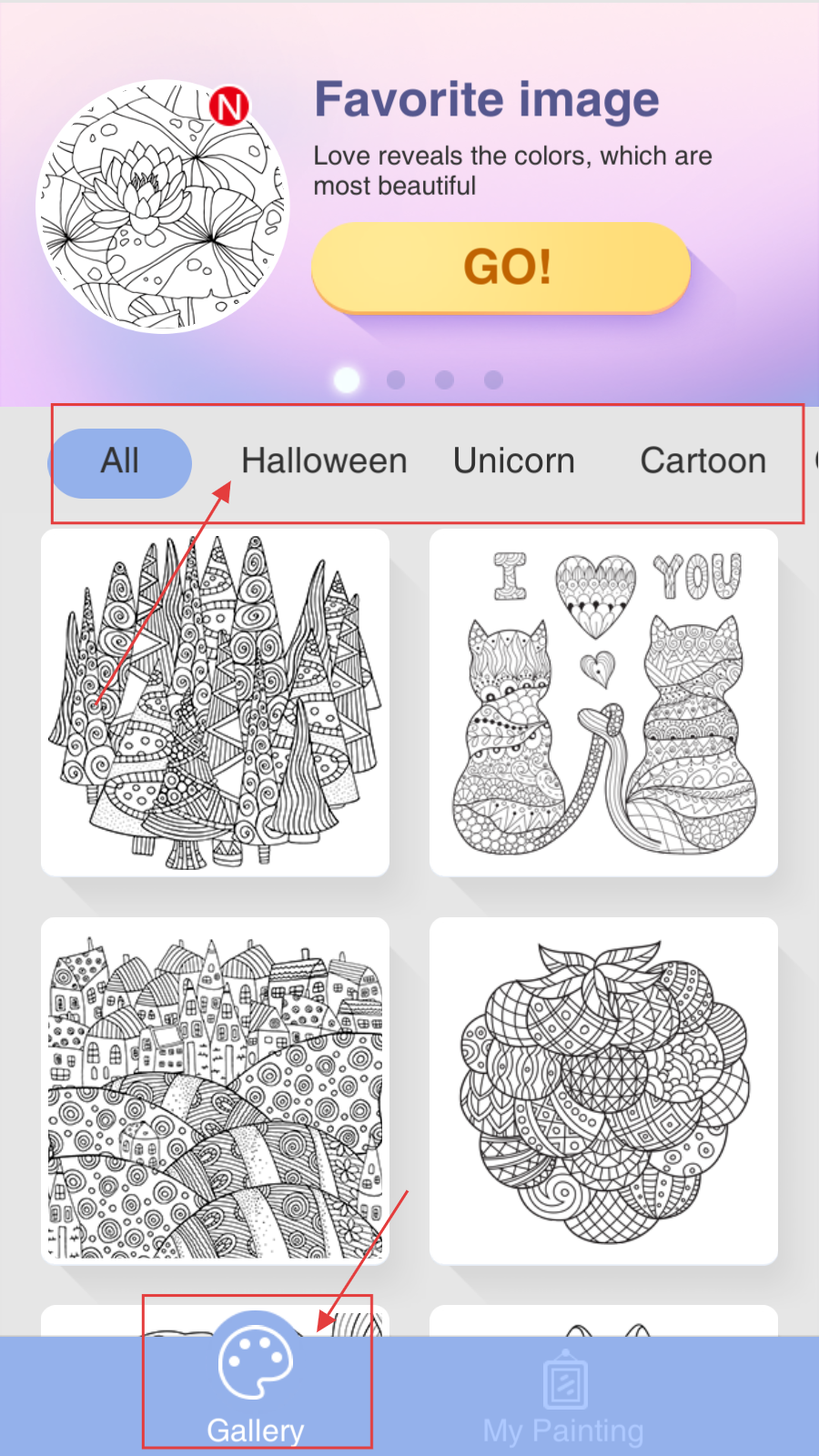Switch to the Cartoon category
This screenshot has width=819, height=1456.
click(703, 461)
